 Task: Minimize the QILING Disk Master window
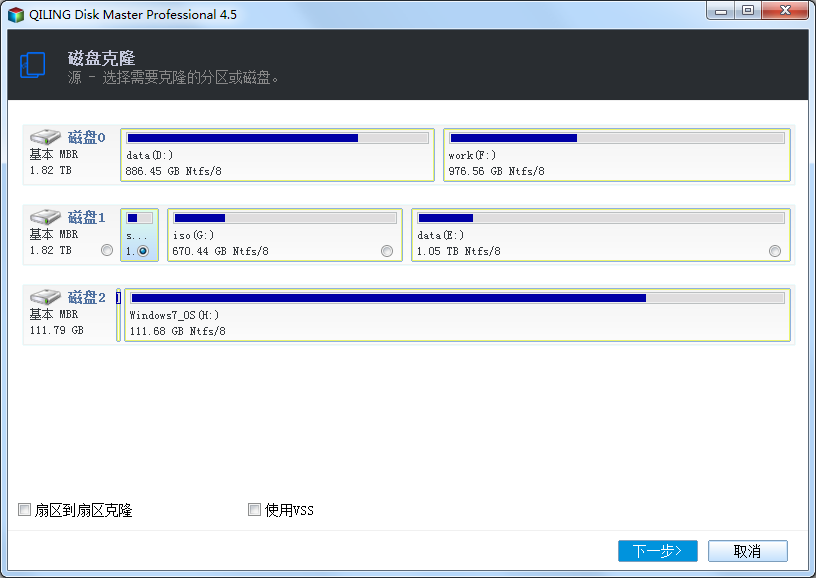[x=721, y=10]
